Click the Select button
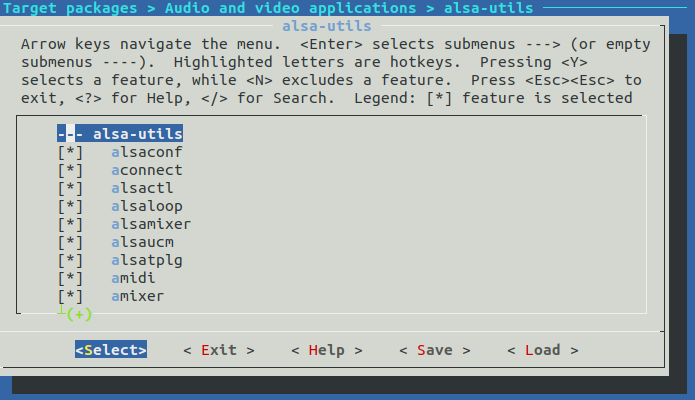The width and height of the screenshot is (695, 400). tap(111, 350)
